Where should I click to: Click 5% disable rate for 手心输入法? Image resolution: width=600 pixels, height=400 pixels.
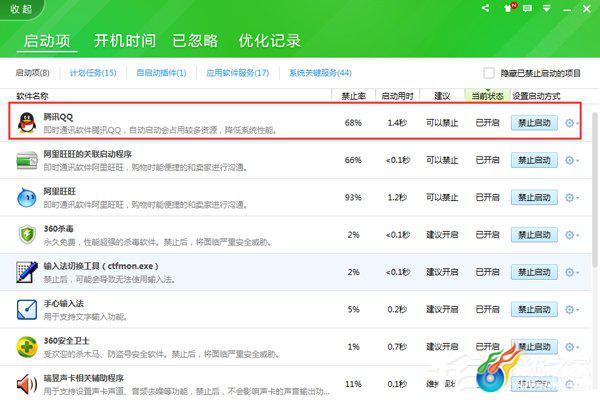pyautogui.click(x=353, y=309)
